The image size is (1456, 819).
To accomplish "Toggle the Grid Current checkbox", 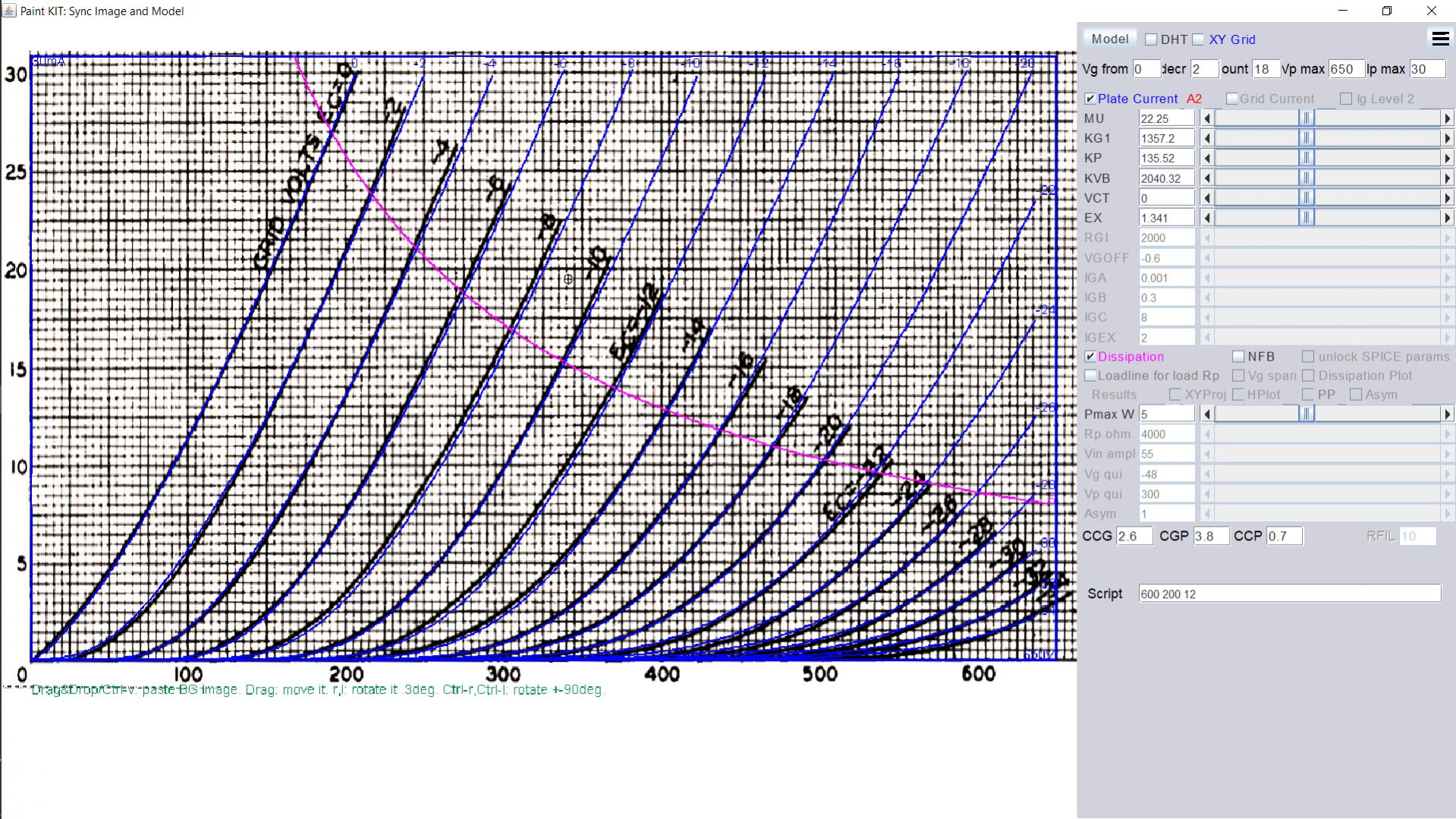I will tap(1232, 99).
